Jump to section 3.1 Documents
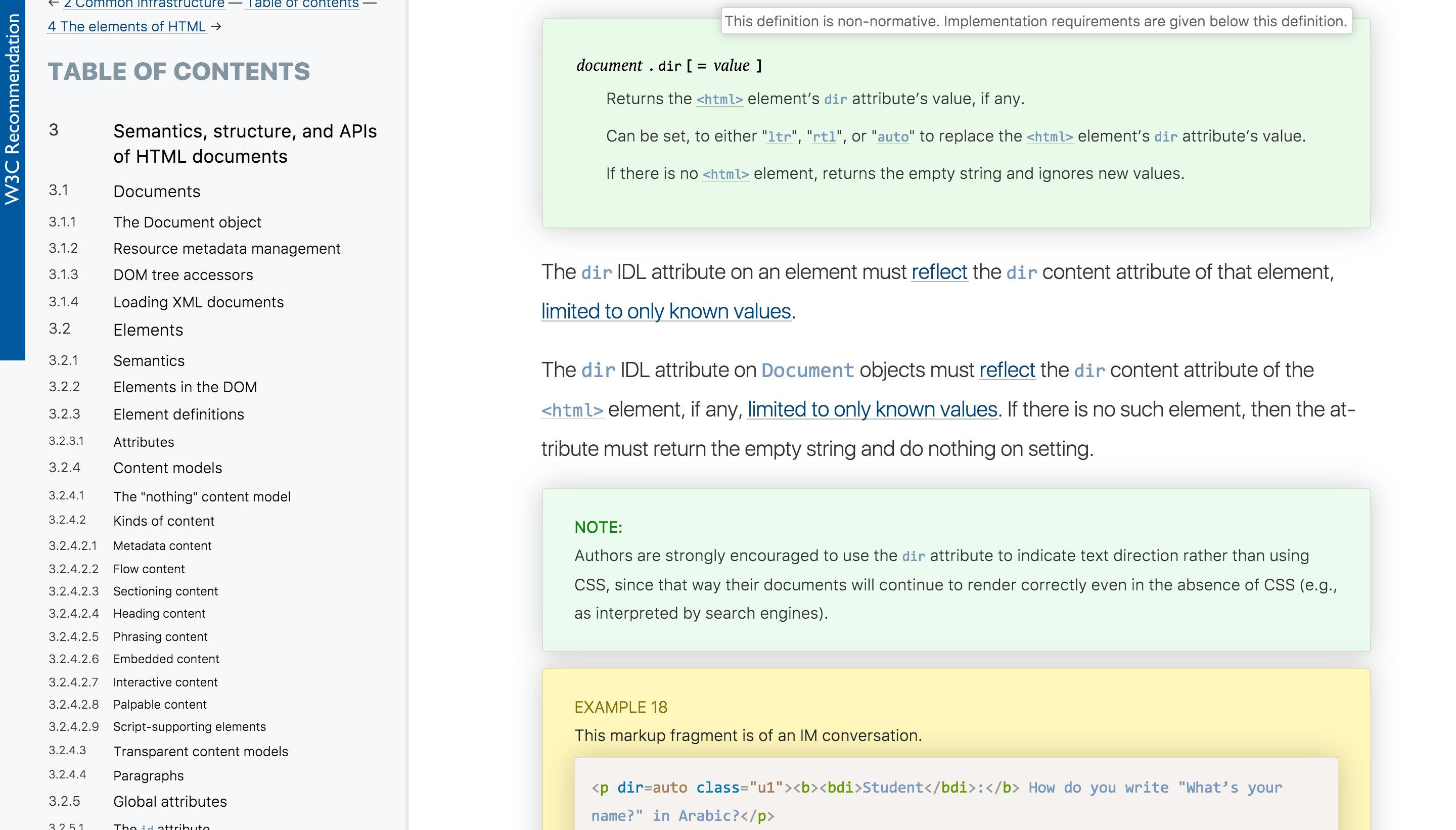This screenshot has width=1456, height=830. point(157,191)
